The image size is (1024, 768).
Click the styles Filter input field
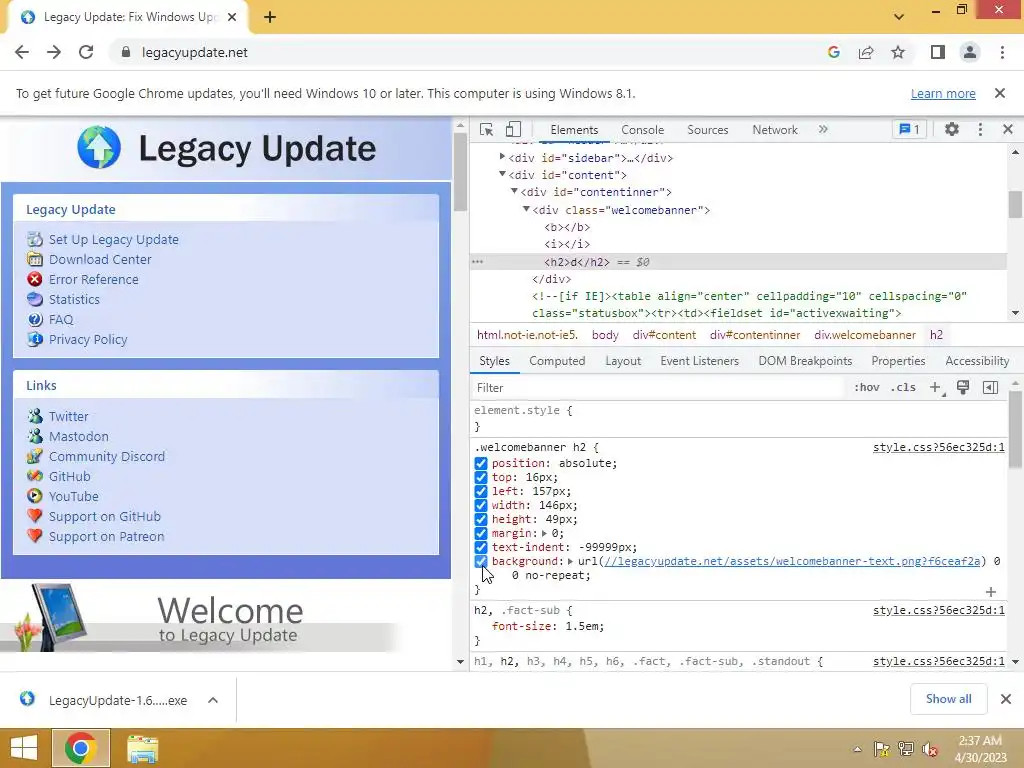[x=658, y=388]
